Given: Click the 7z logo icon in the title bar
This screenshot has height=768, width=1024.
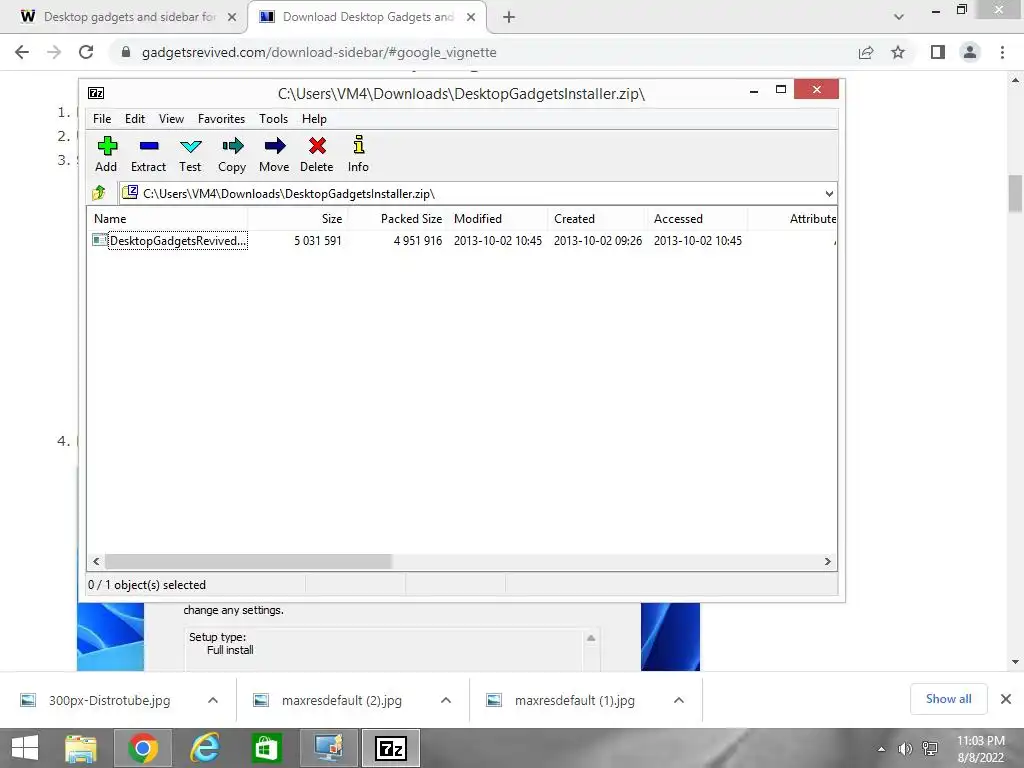Looking at the screenshot, I should [x=96, y=93].
